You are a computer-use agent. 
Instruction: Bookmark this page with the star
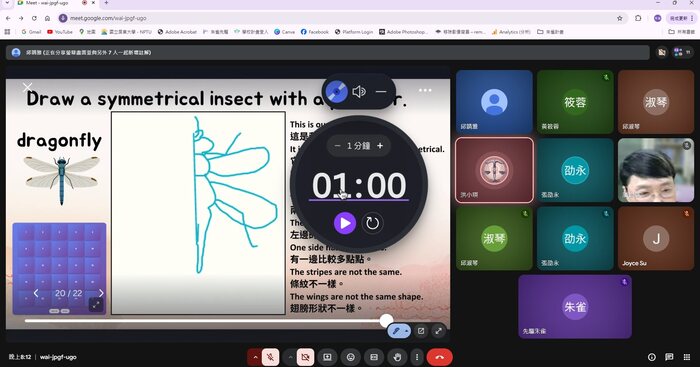(x=620, y=18)
